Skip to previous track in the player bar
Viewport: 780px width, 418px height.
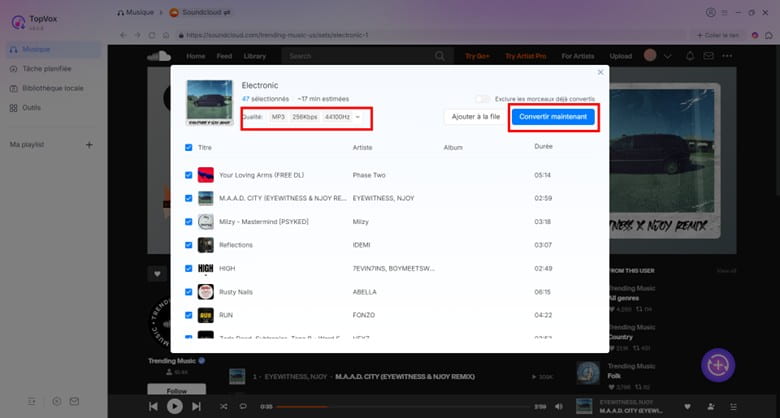pos(153,407)
